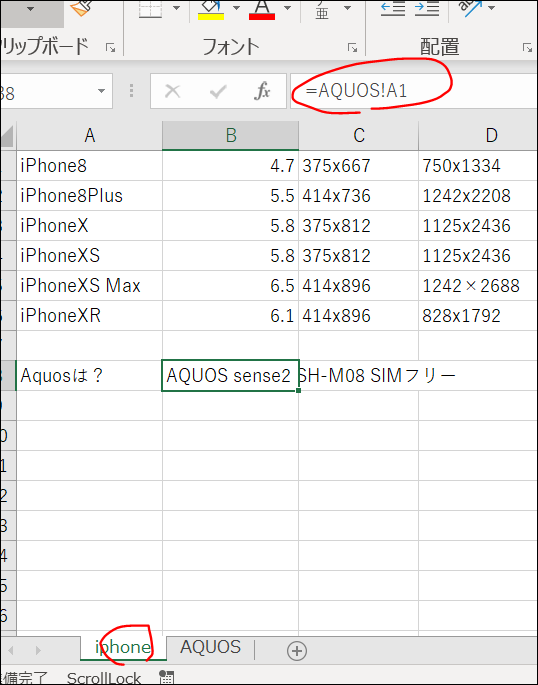Open Font group dialog launcher
Image resolution: width=538 pixels, height=685 pixels.
pyautogui.click(x=352, y=48)
